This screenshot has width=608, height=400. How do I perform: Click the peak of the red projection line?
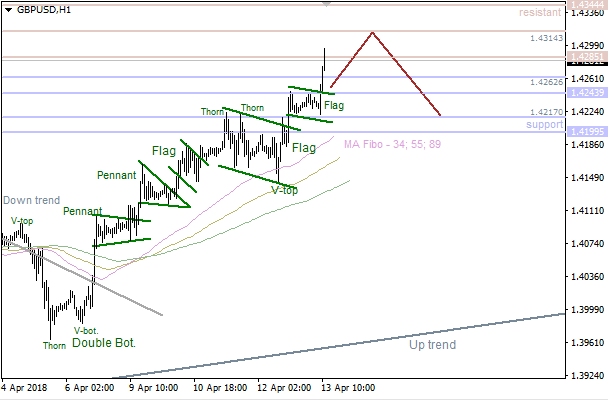[x=372, y=32]
